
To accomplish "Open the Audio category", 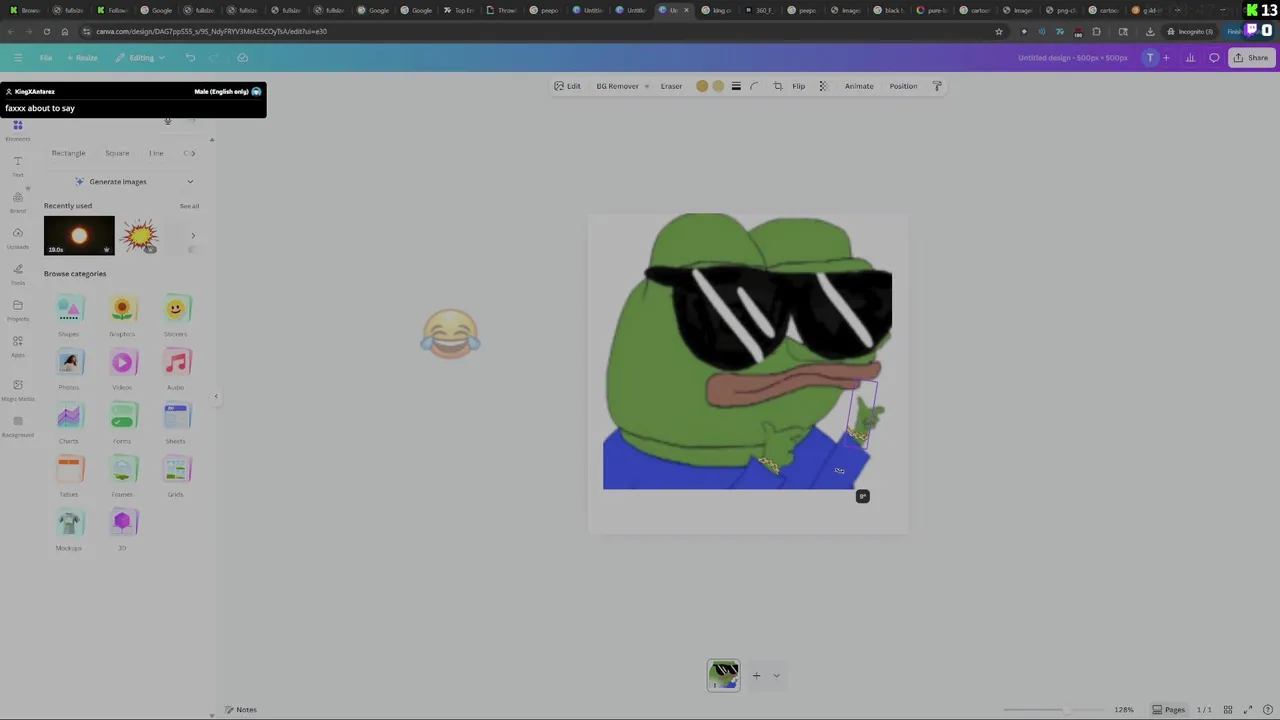I will click(x=176, y=369).
